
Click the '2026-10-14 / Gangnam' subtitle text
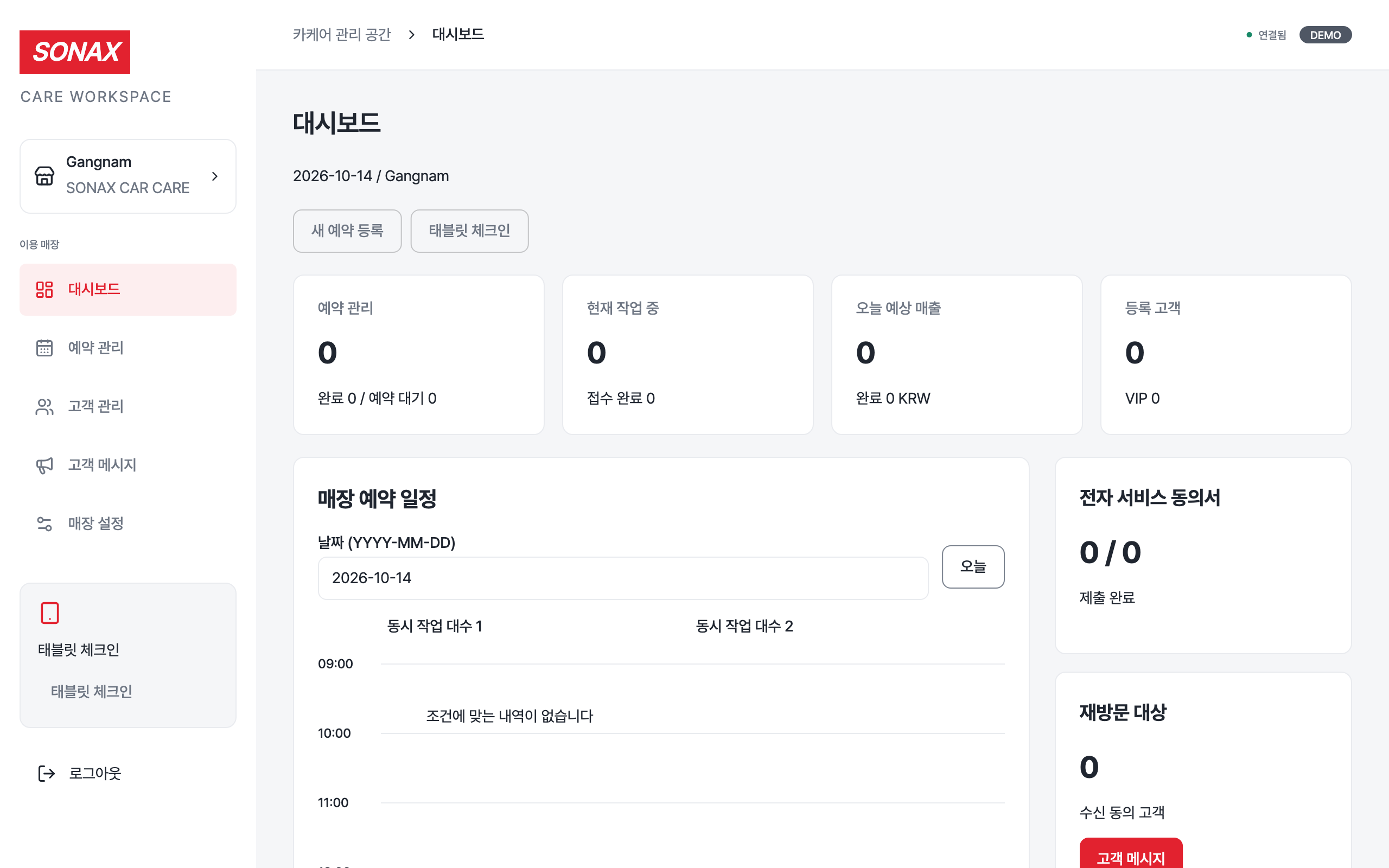(371, 176)
